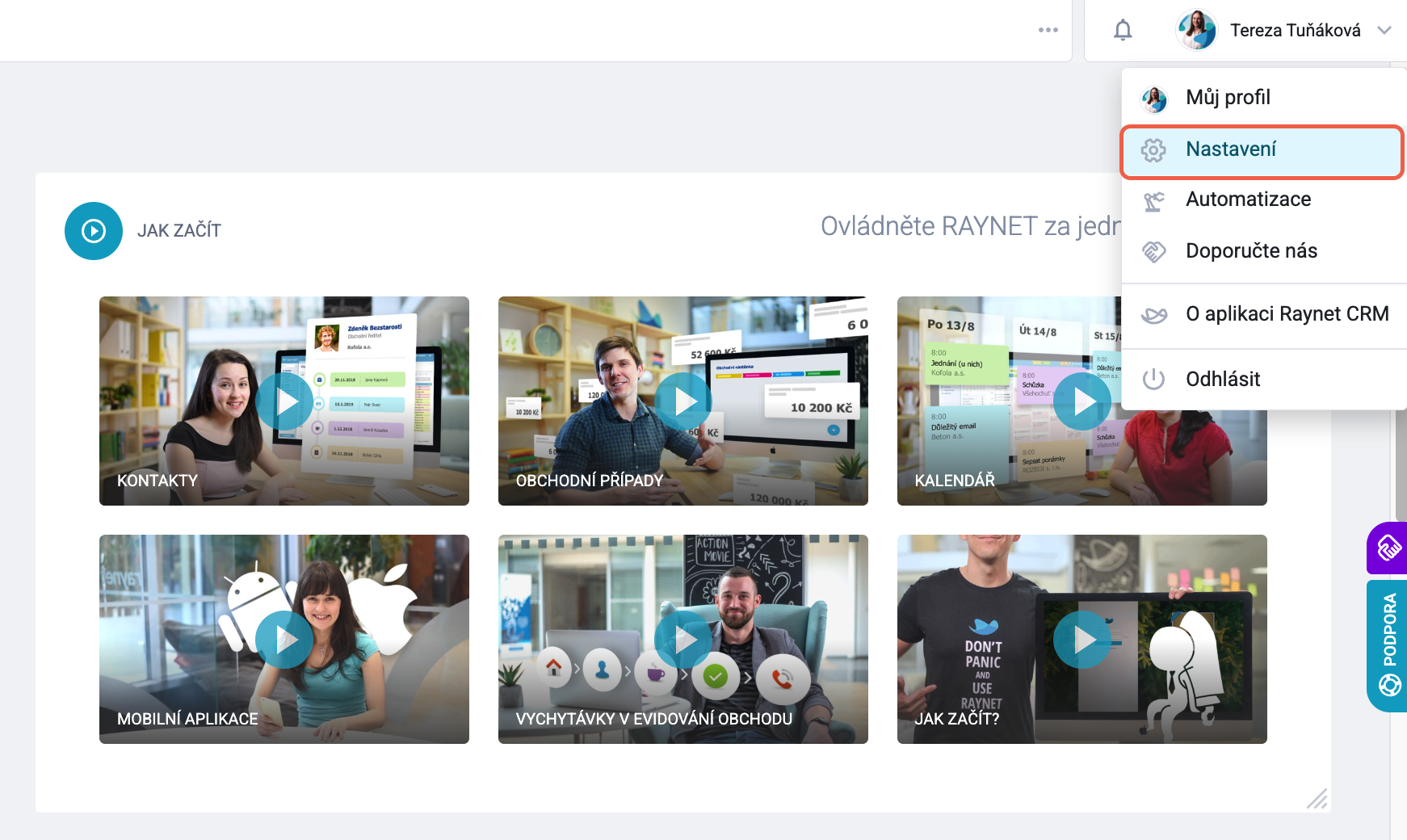
Task: Click the panel resize handle corner
Action: (1317, 799)
